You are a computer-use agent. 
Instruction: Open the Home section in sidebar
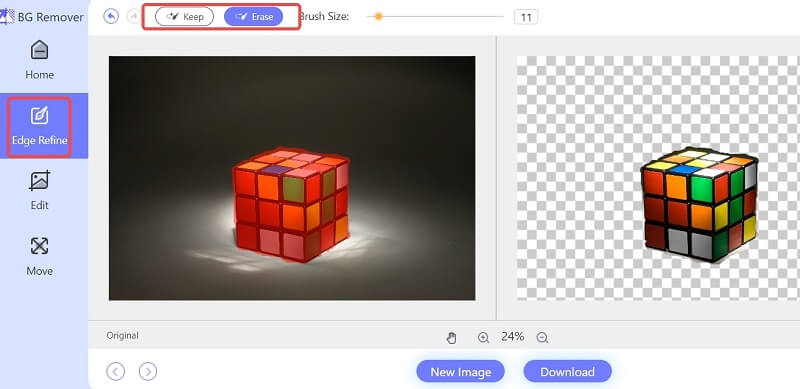coord(39,60)
